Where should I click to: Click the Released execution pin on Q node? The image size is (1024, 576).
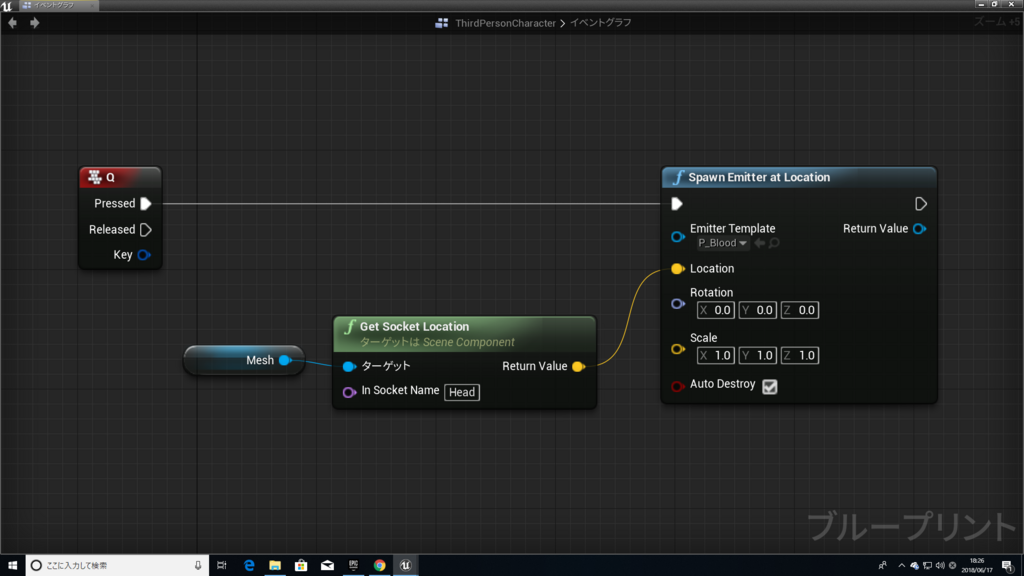click(x=146, y=230)
